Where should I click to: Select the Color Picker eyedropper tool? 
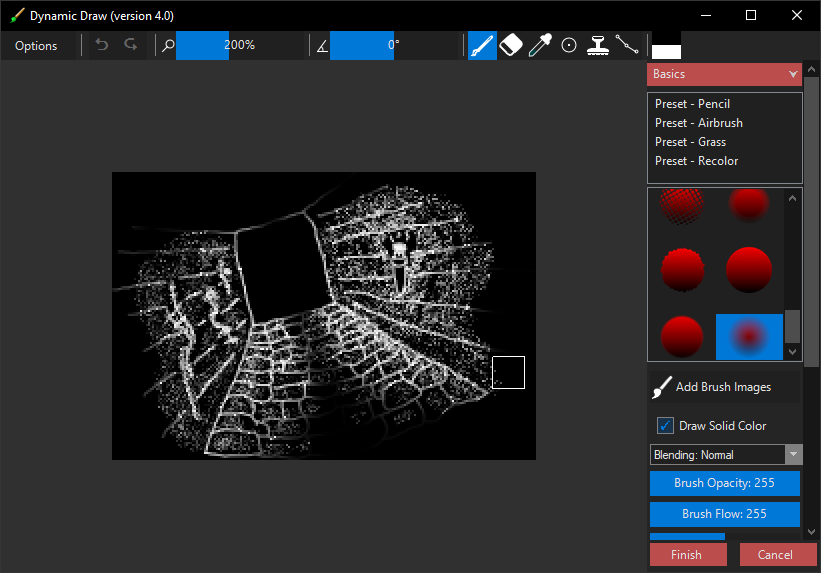(540, 46)
